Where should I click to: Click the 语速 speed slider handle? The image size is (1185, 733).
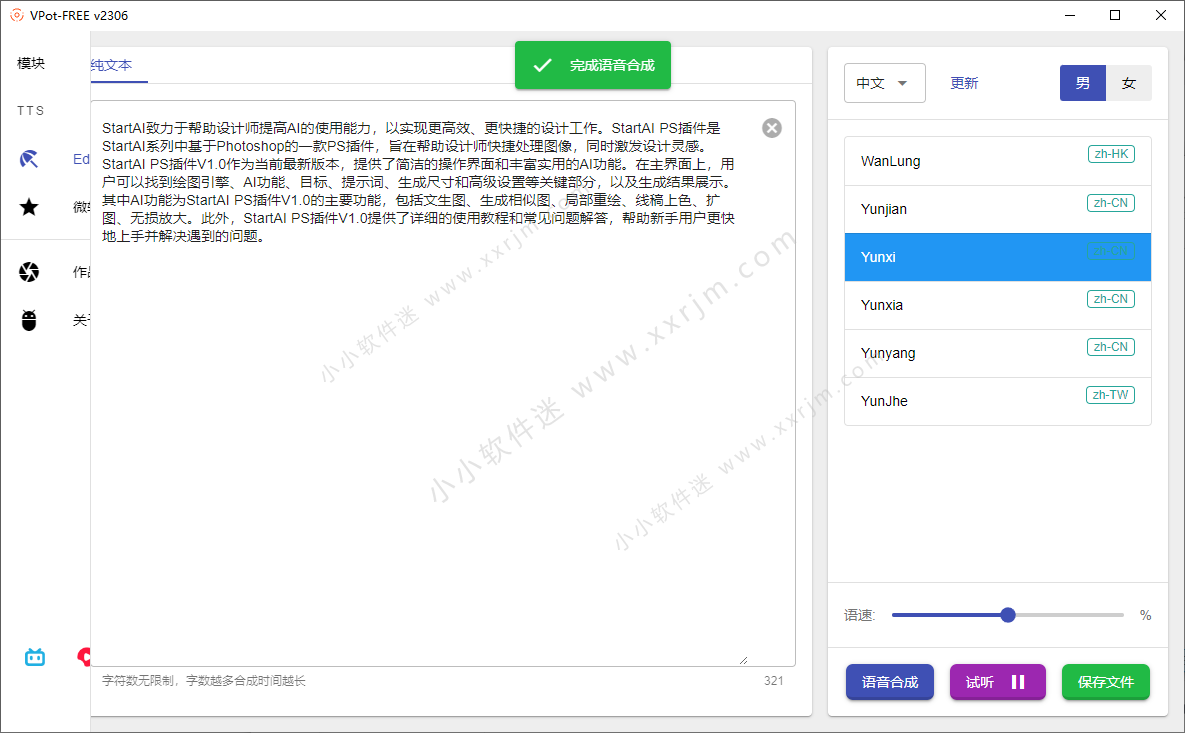pyautogui.click(x=1008, y=615)
